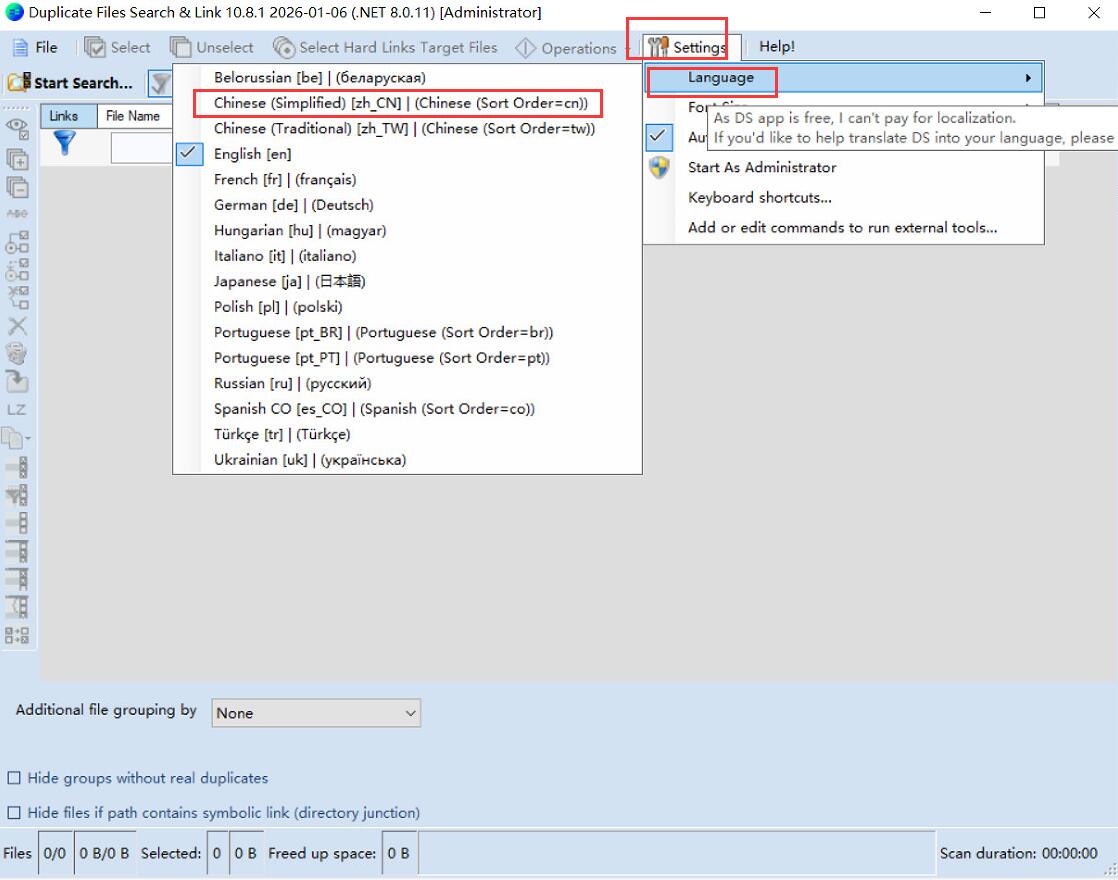Screen dimensions: 1118x880
Task: Click the recycle bin icon in sidebar
Action: click(17, 353)
